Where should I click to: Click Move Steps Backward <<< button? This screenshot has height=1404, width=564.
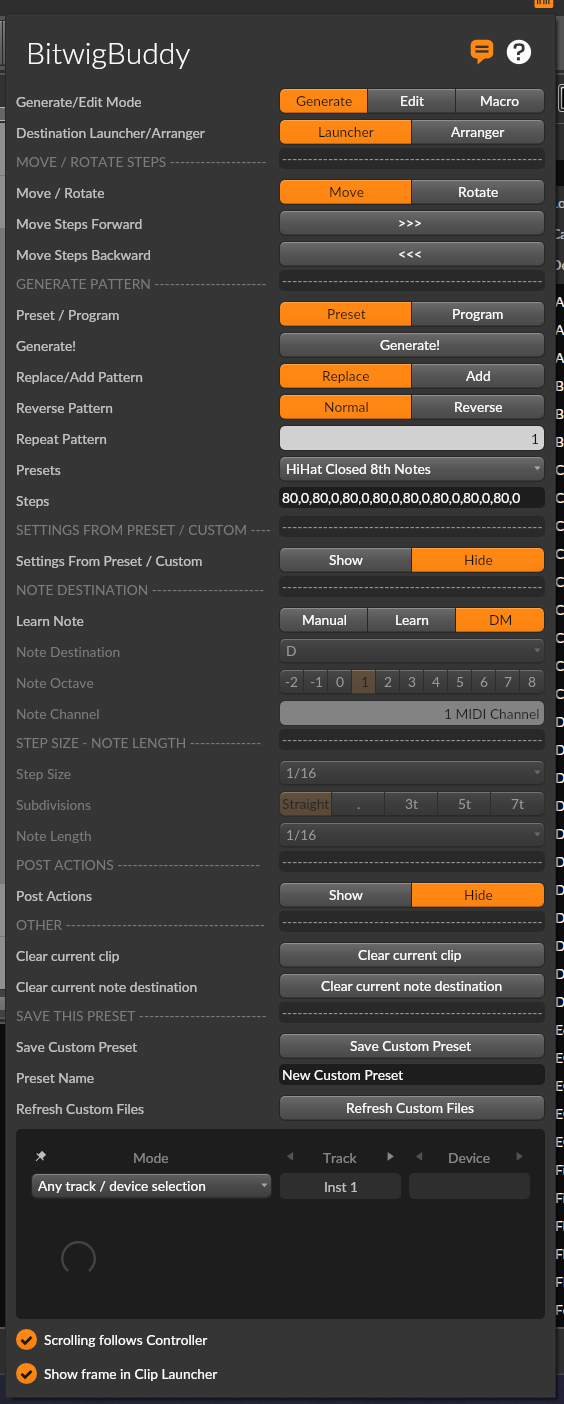pyautogui.click(x=412, y=254)
